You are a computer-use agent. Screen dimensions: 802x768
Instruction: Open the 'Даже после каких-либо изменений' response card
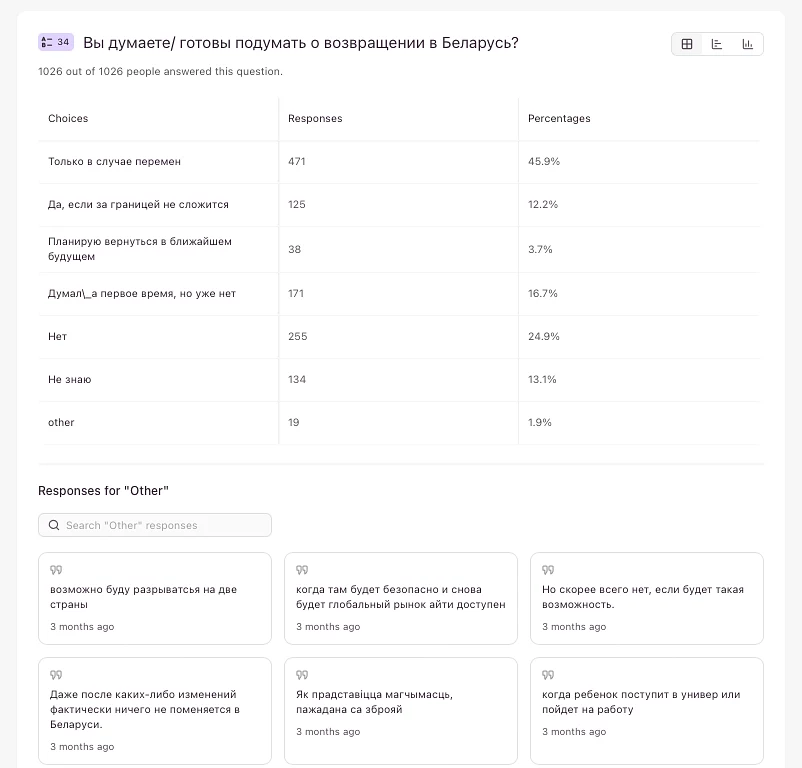pos(155,710)
